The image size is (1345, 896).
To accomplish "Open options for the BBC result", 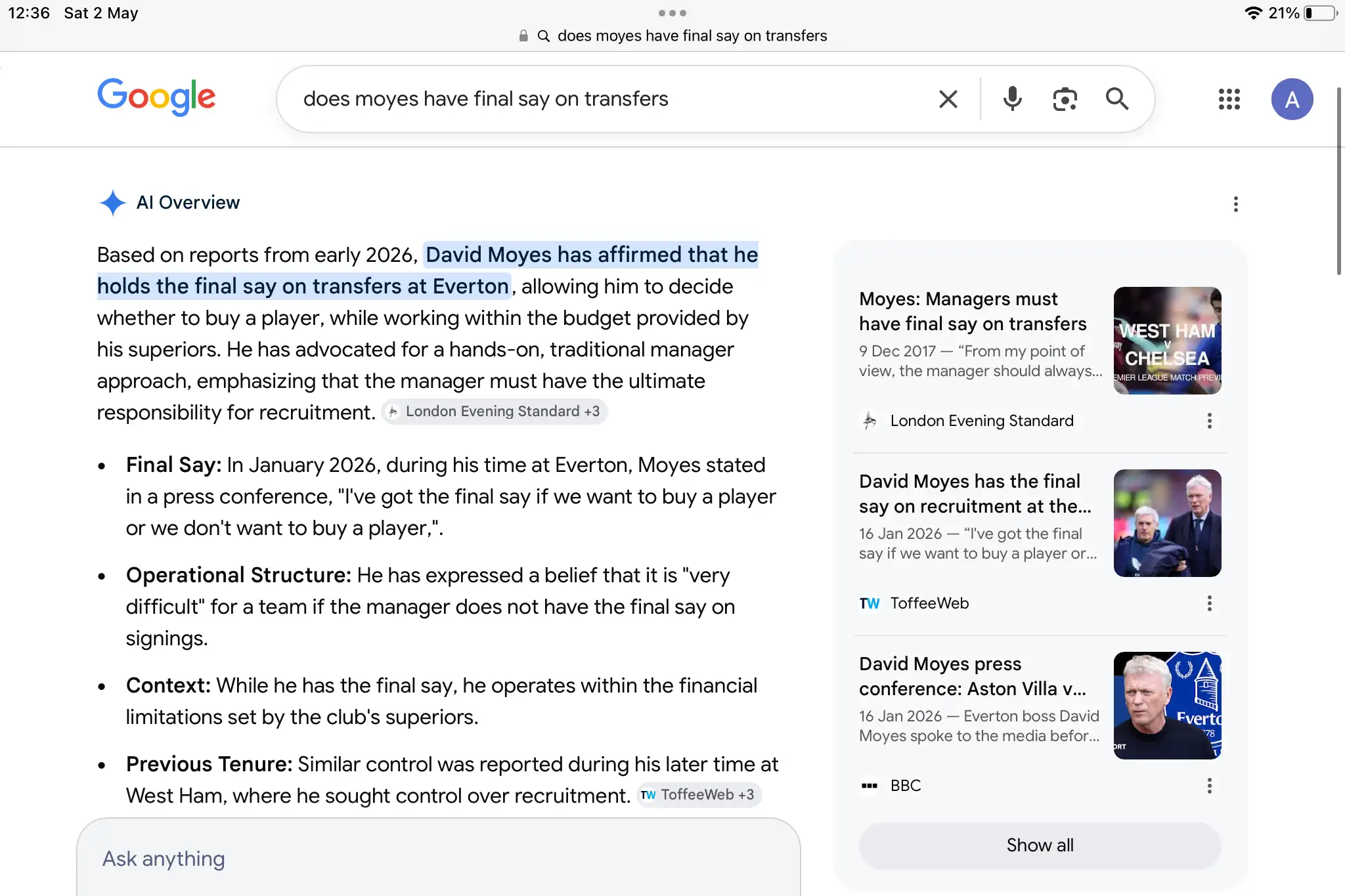I will (x=1209, y=786).
